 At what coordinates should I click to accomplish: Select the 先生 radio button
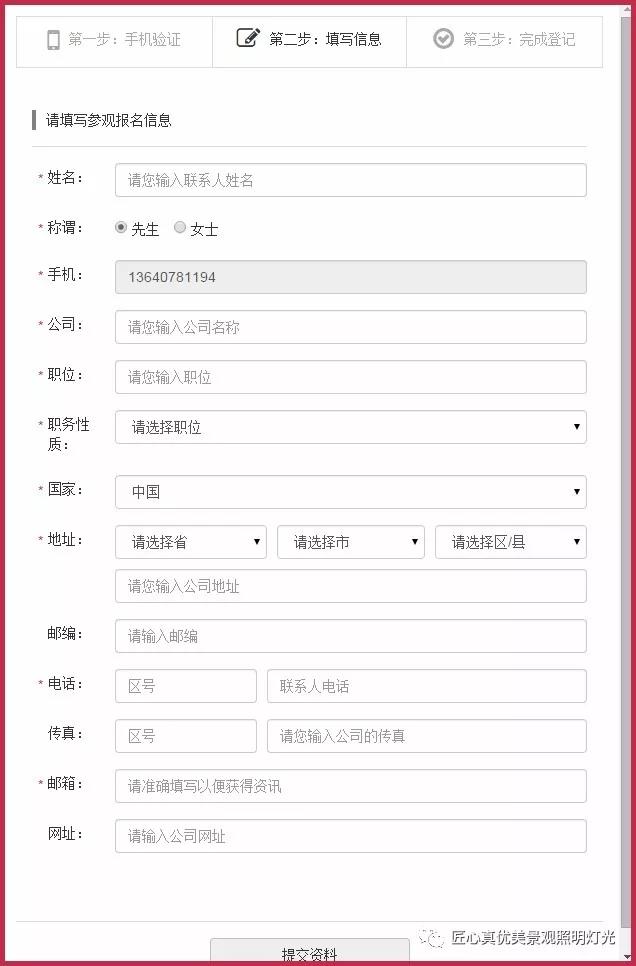point(120,228)
